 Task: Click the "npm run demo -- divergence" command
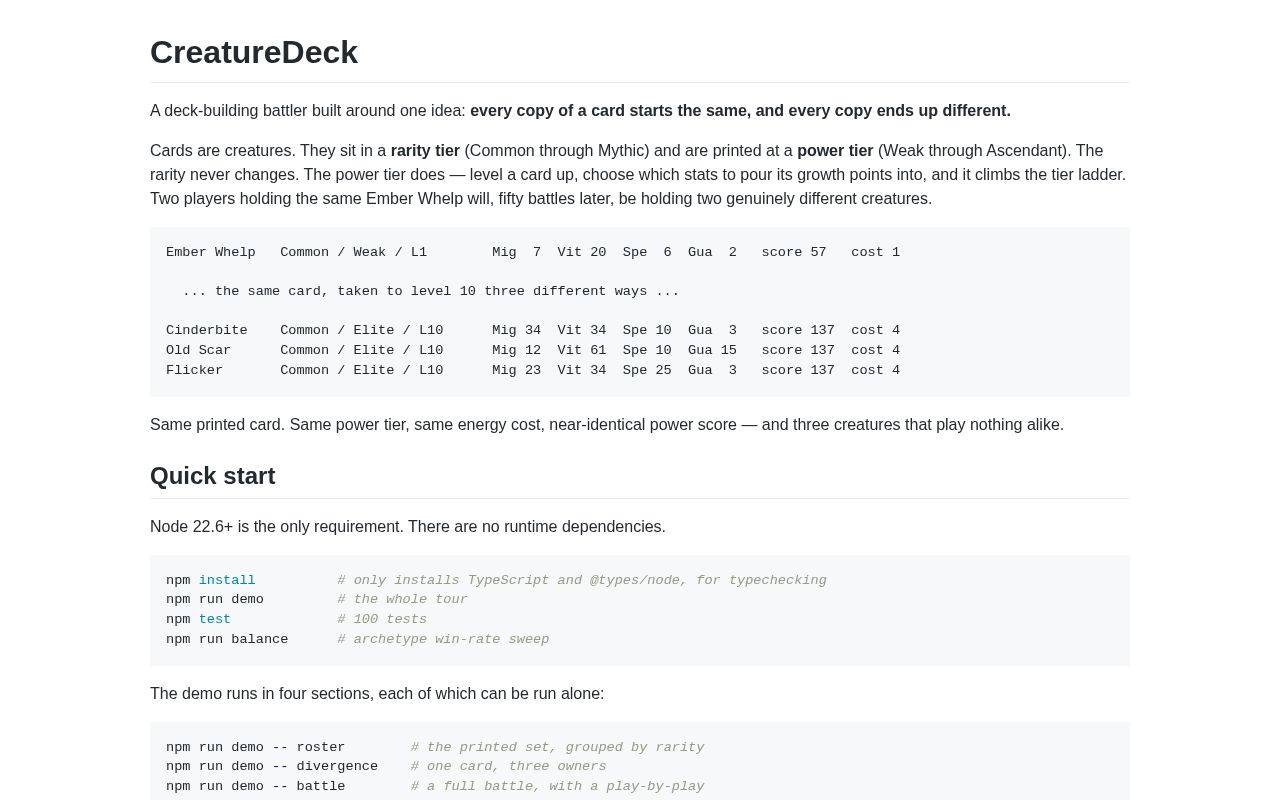tap(272, 767)
